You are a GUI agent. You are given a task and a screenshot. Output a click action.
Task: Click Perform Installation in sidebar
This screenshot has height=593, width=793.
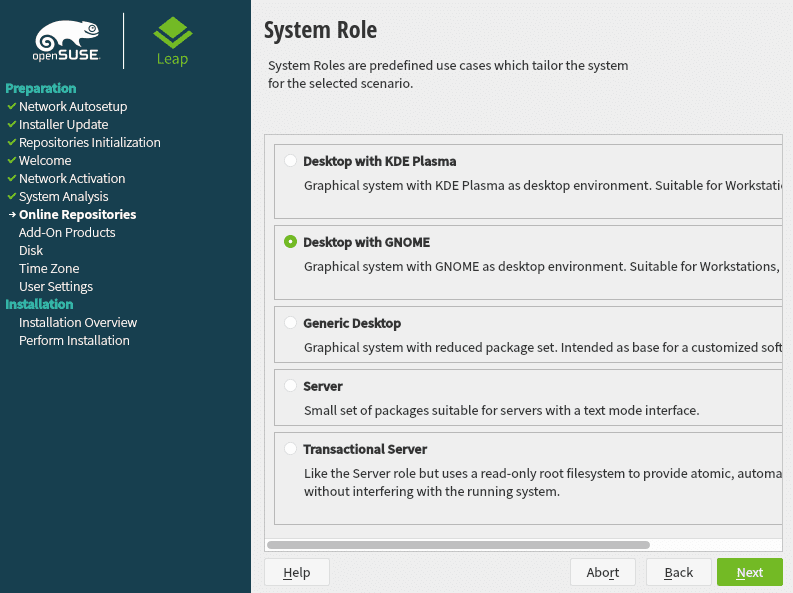(x=74, y=340)
